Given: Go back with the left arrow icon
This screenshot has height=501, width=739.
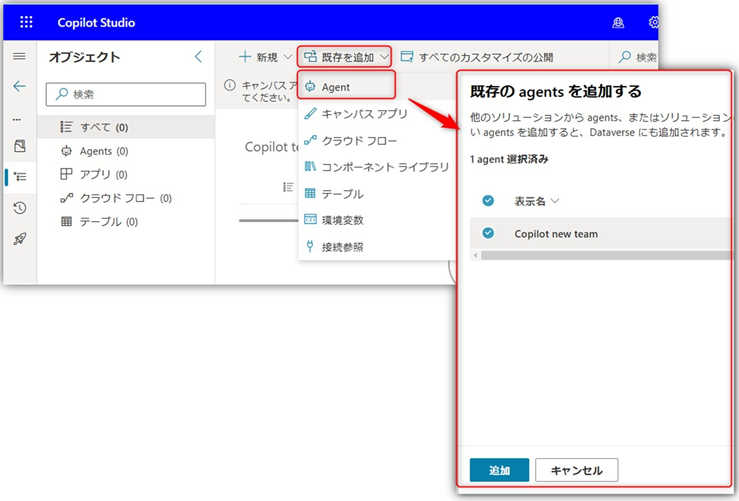Looking at the screenshot, I should click(x=19, y=86).
